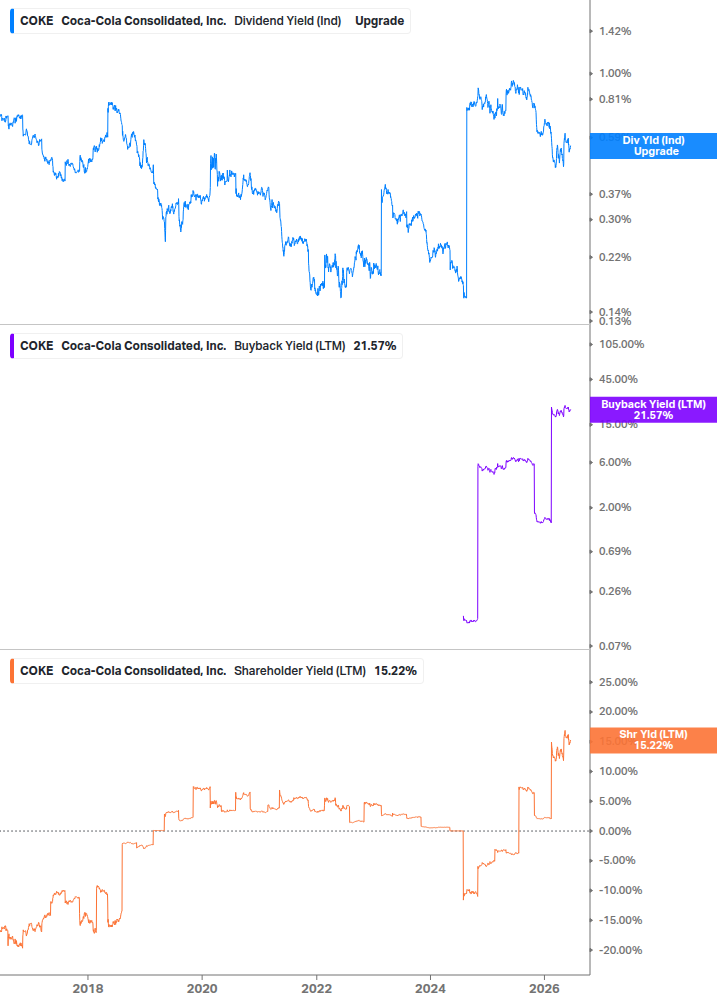Click the 10.00% label on the shareholder yield axis
717x1005 pixels.
click(618, 771)
